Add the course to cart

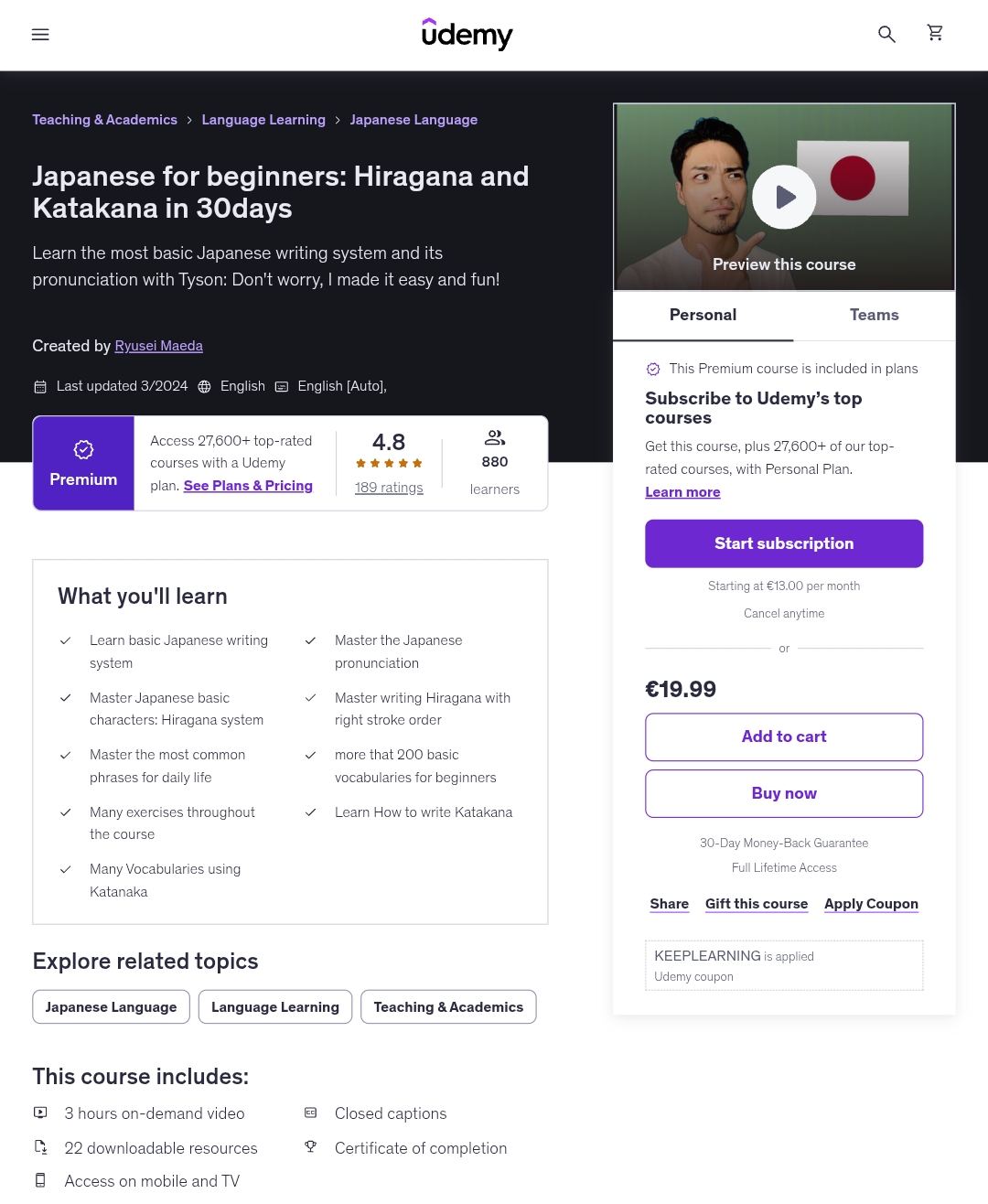784,736
